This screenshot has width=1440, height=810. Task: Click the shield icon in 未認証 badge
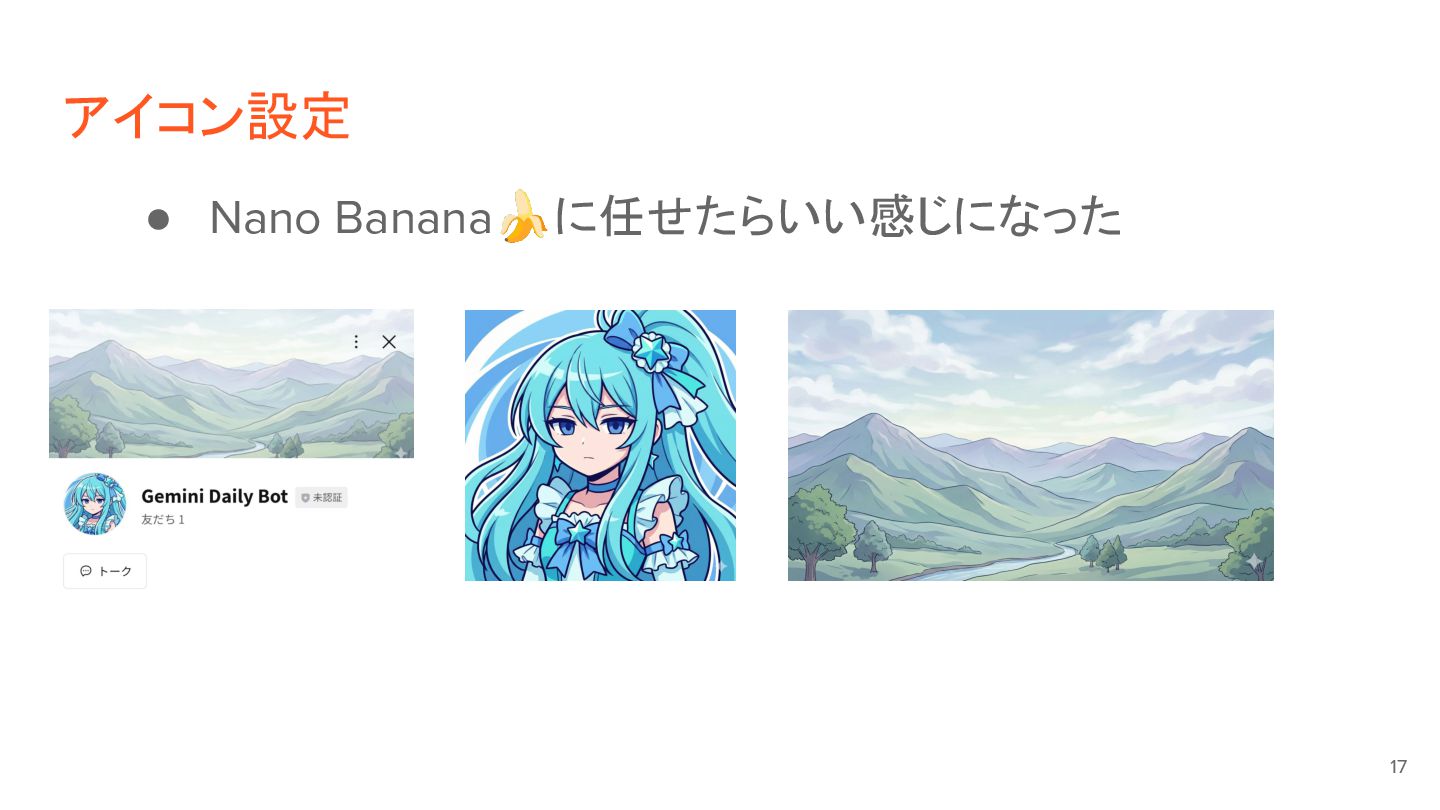[x=305, y=497]
